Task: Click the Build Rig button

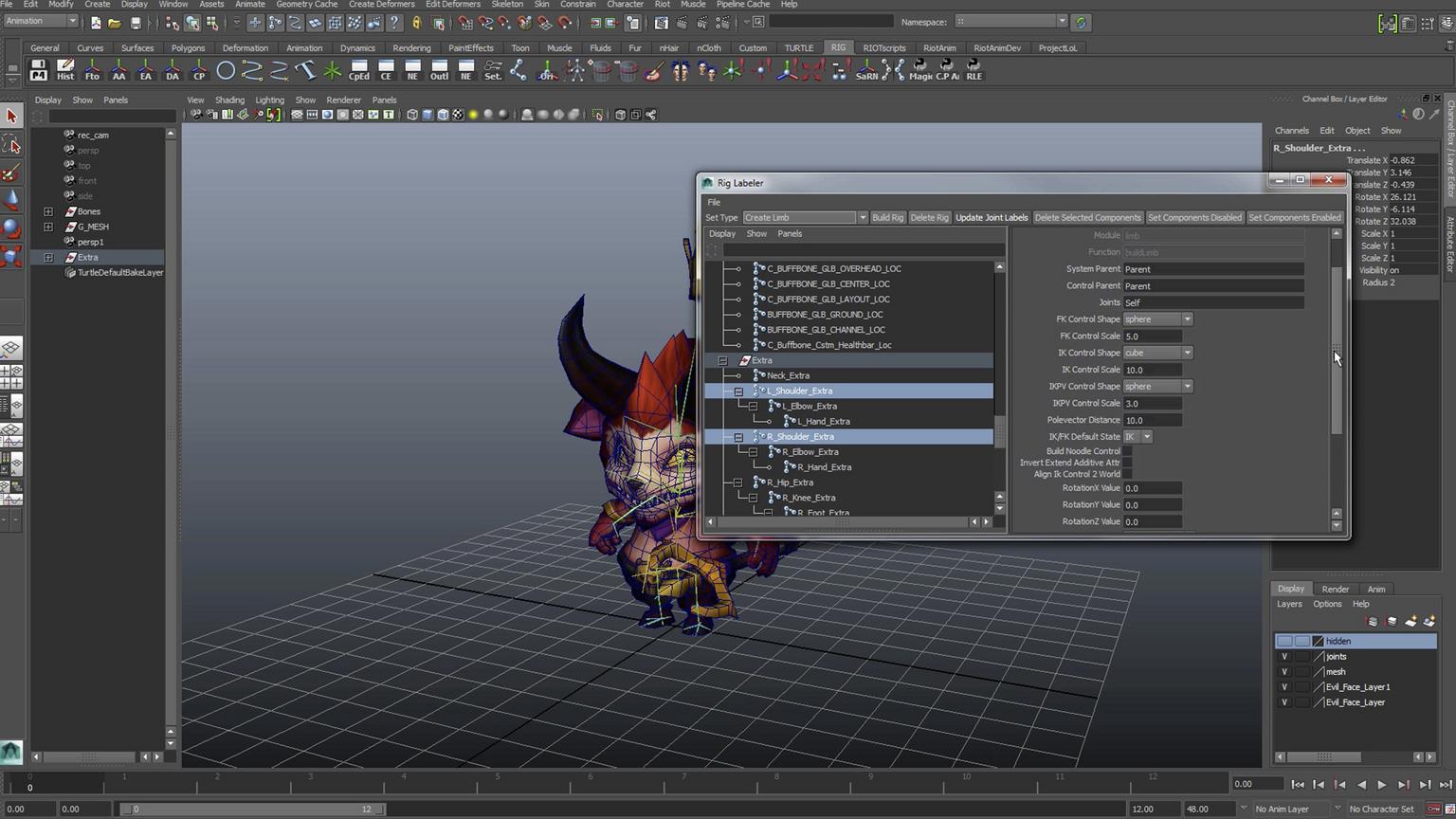Action: point(887,217)
